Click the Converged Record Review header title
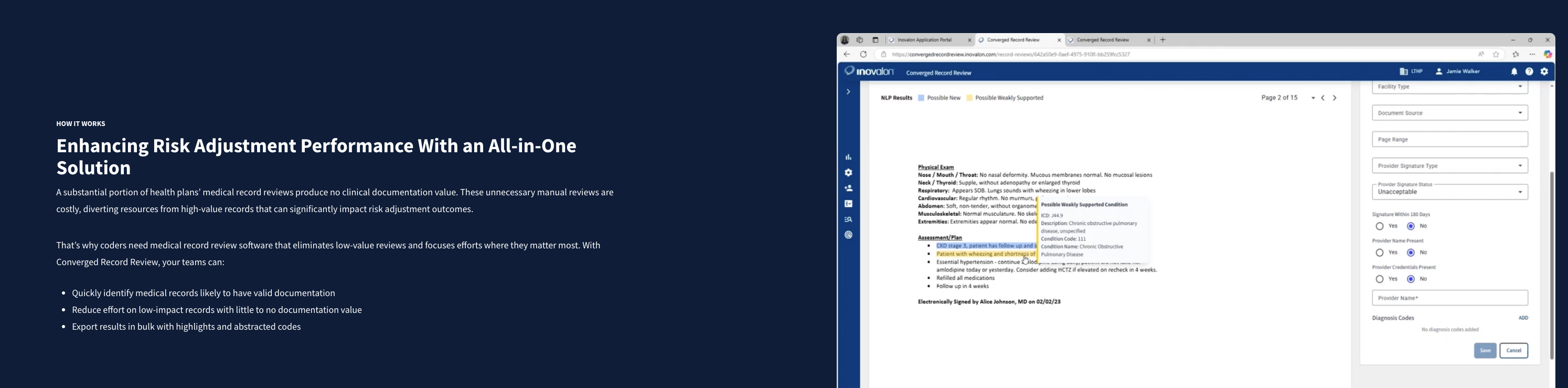 pyautogui.click(x=938, y=73)
